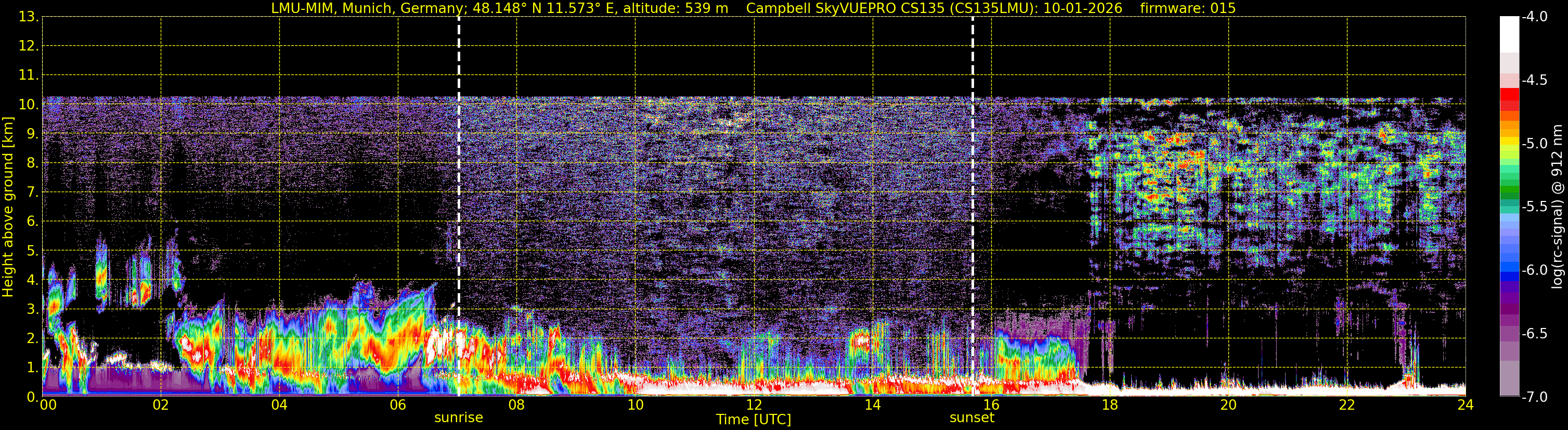Click the time axis tick label 04
The image size is (1568, 430).
[x=279, y=405]
